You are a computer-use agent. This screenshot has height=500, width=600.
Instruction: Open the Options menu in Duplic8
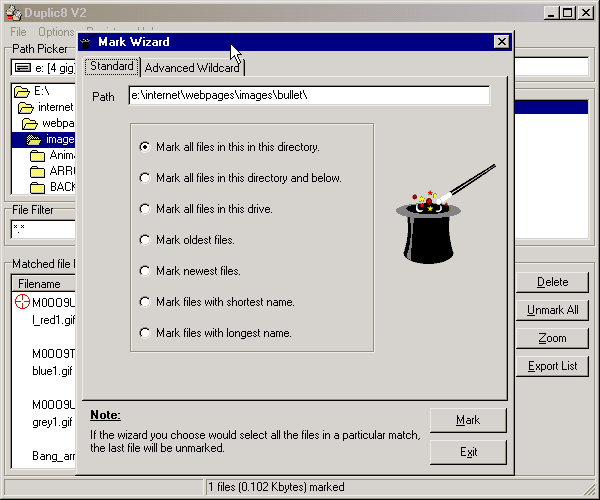point(56,32)
